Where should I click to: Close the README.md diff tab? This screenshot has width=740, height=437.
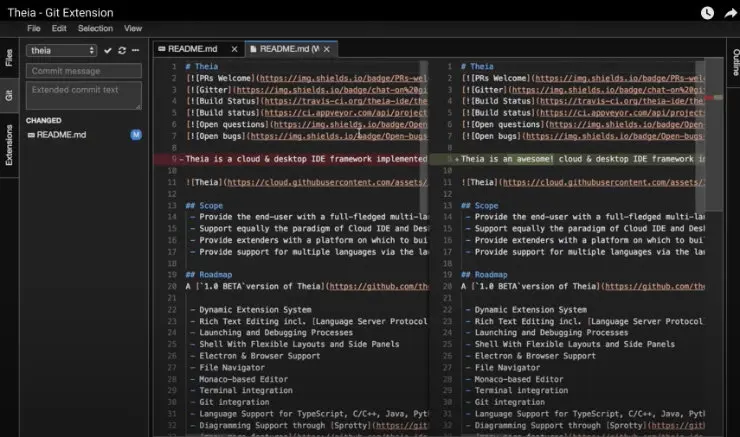pyautogui.click(x=327, y=49)
